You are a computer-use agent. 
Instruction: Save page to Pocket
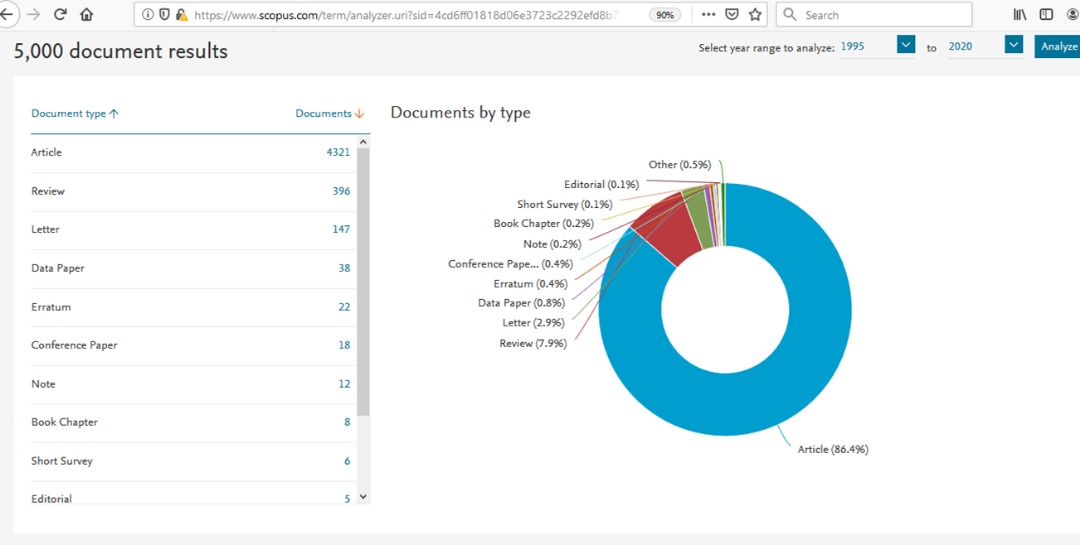tap(732, 15)
